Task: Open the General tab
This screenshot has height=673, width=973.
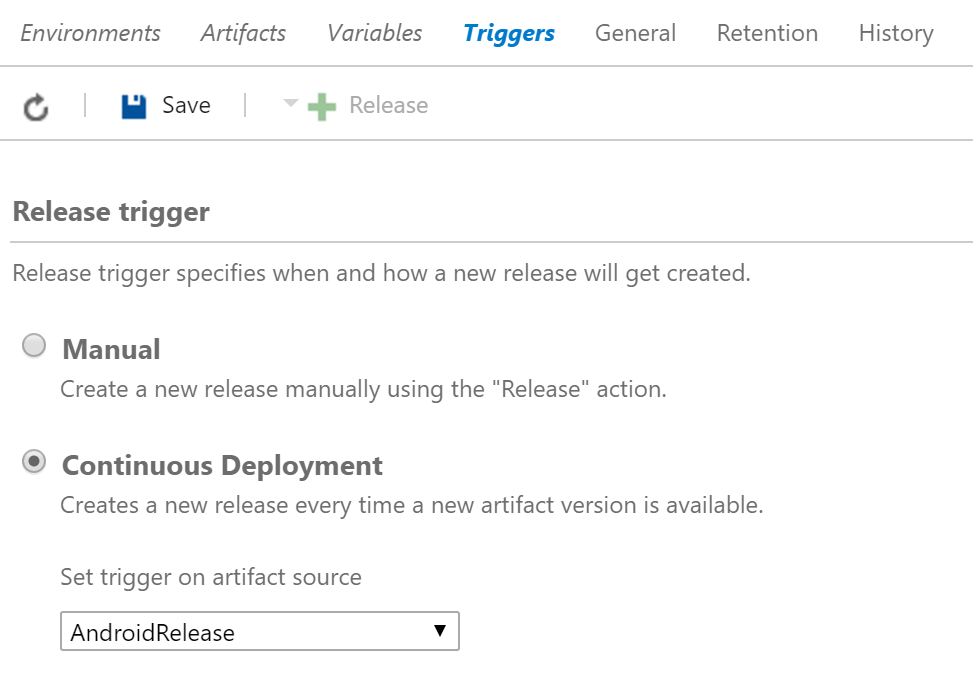Action: tap(635, 33)
